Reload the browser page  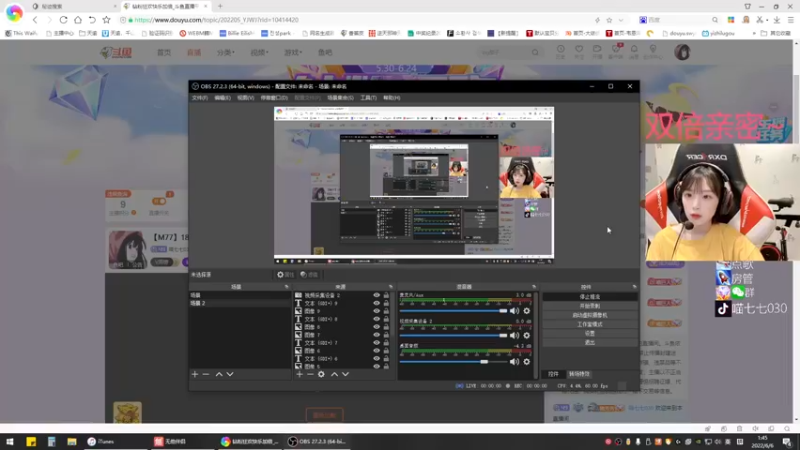pos(63,20)
